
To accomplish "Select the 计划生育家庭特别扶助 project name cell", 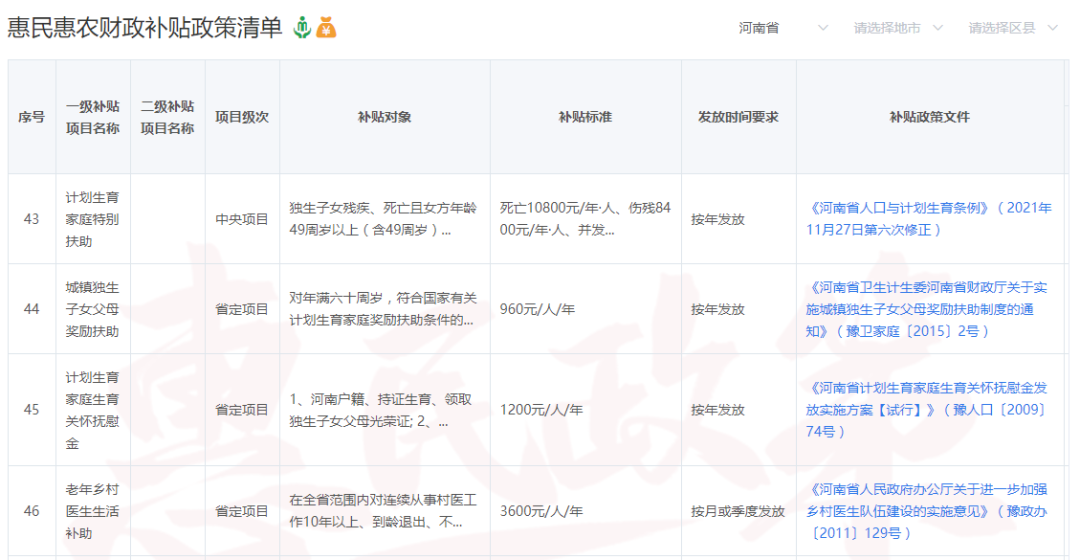I will (93, 219).
